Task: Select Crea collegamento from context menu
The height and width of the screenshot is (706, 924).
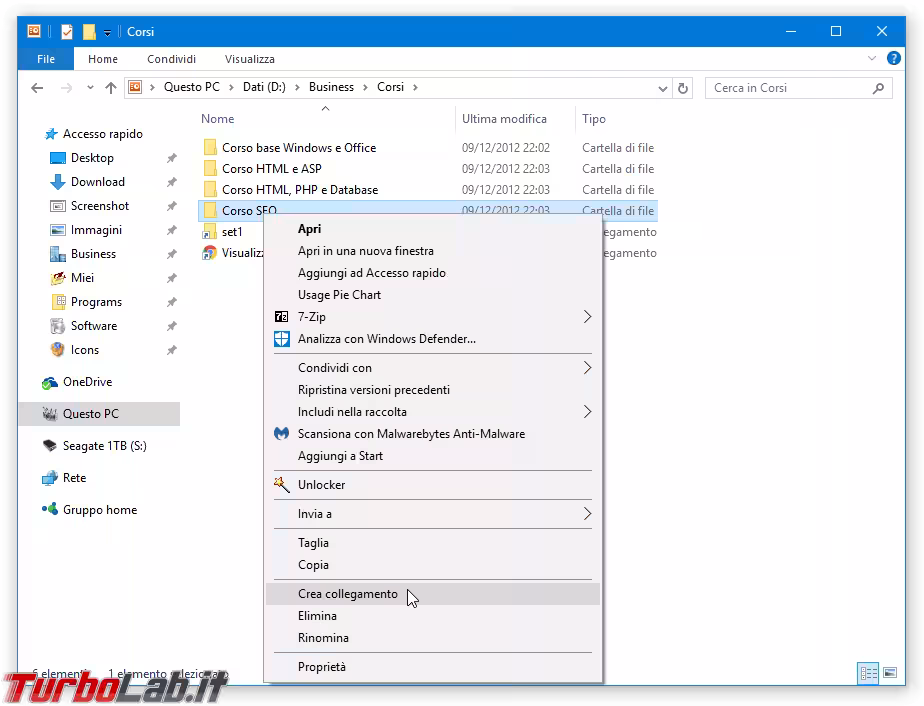Action: pos(347,594)
